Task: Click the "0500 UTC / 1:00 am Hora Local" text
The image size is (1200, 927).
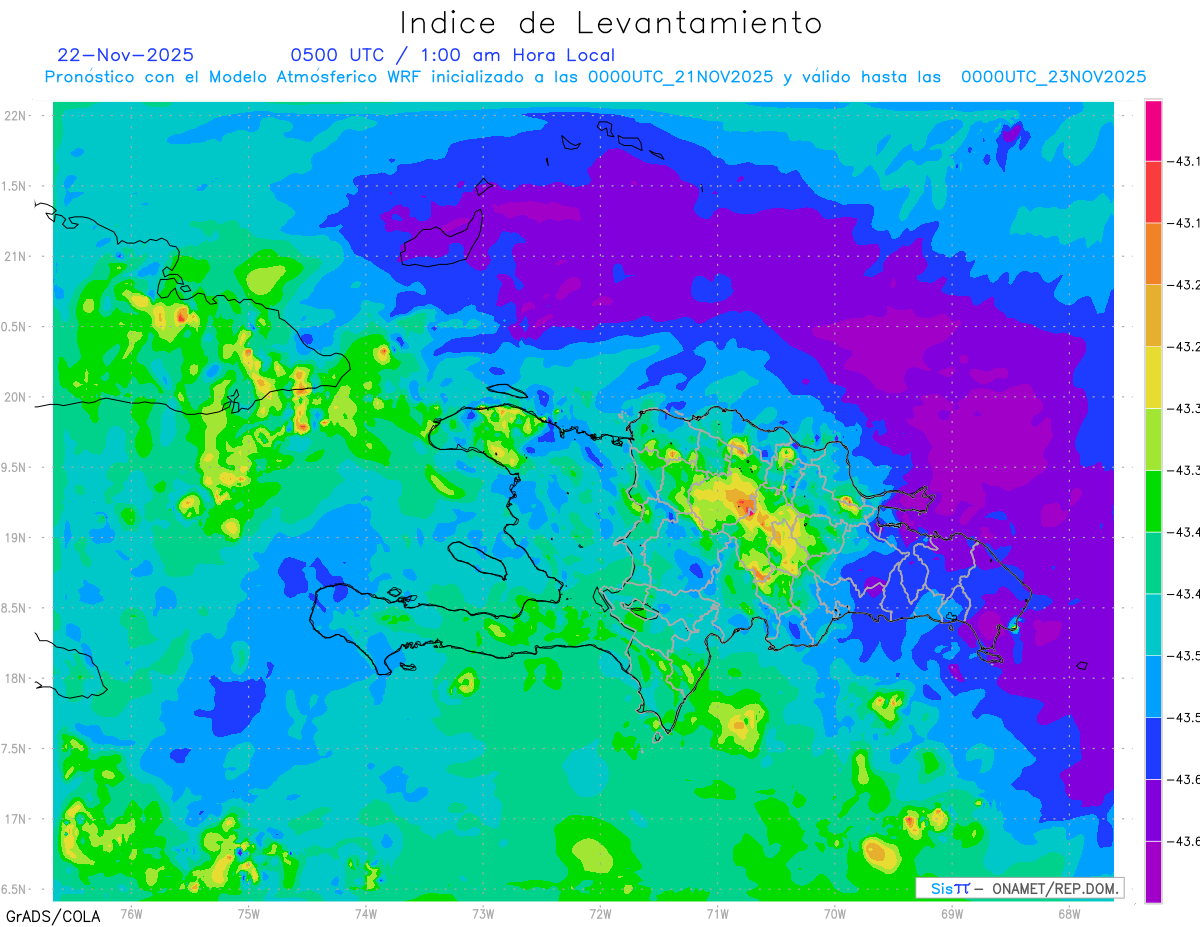Action: [x=453, y=55]
